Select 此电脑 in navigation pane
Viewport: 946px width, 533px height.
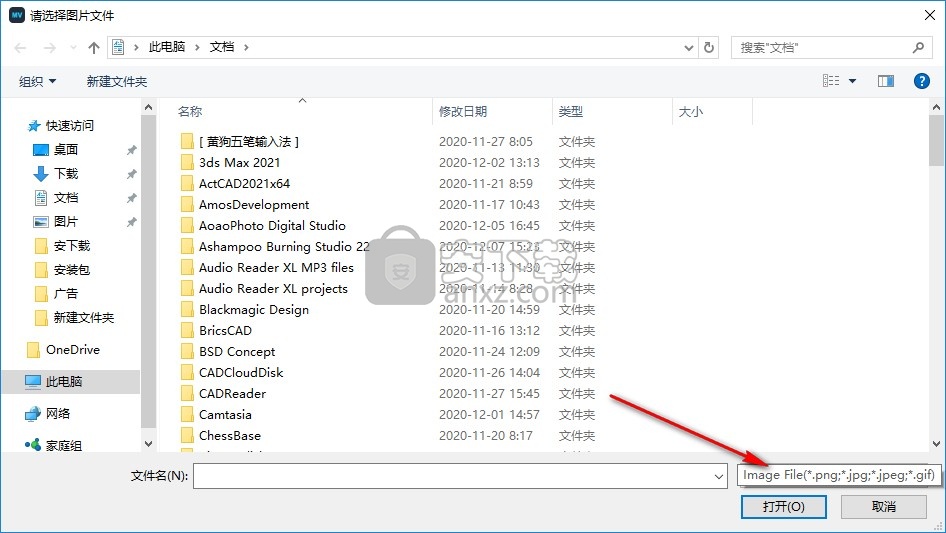[71, 382]
